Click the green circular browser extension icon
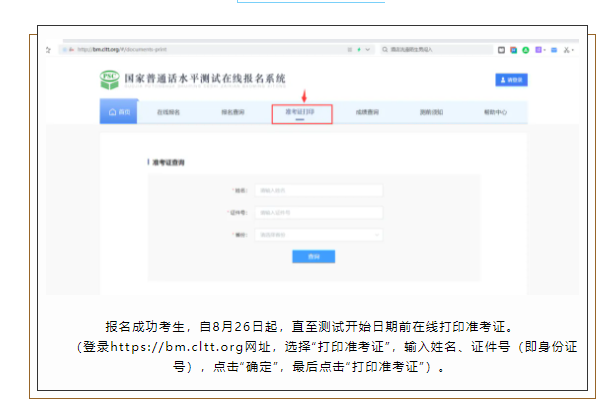Screen dimensions: 614x401 click(x=526, y=49)
